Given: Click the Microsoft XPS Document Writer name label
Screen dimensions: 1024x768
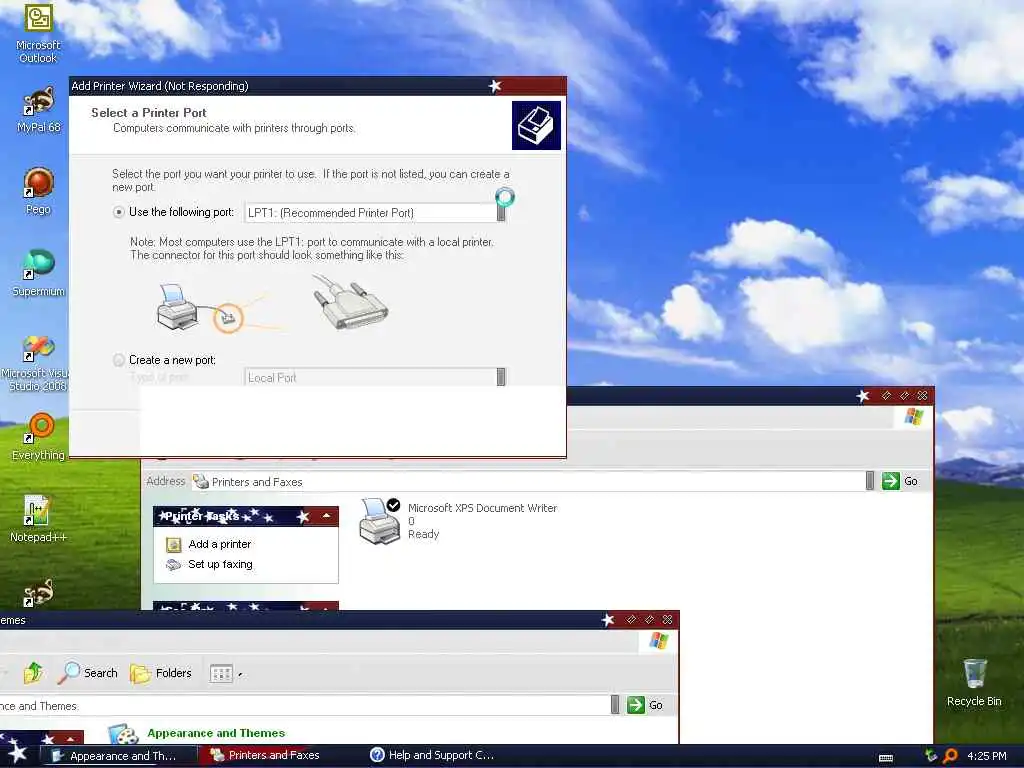Looking at the screenshot, I should (x=482, y=508).
